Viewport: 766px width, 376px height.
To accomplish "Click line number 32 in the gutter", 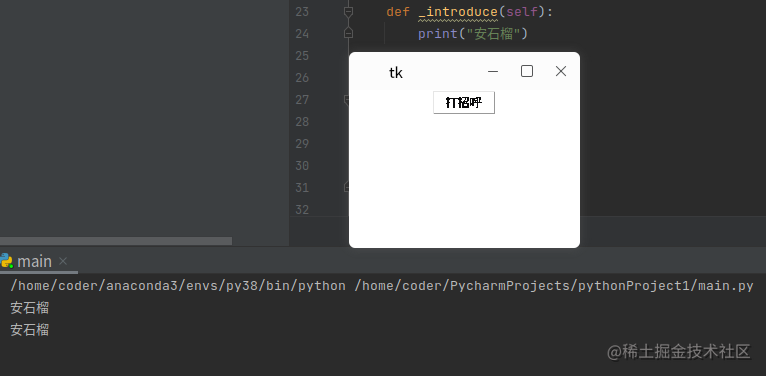I will pos(302,209).
